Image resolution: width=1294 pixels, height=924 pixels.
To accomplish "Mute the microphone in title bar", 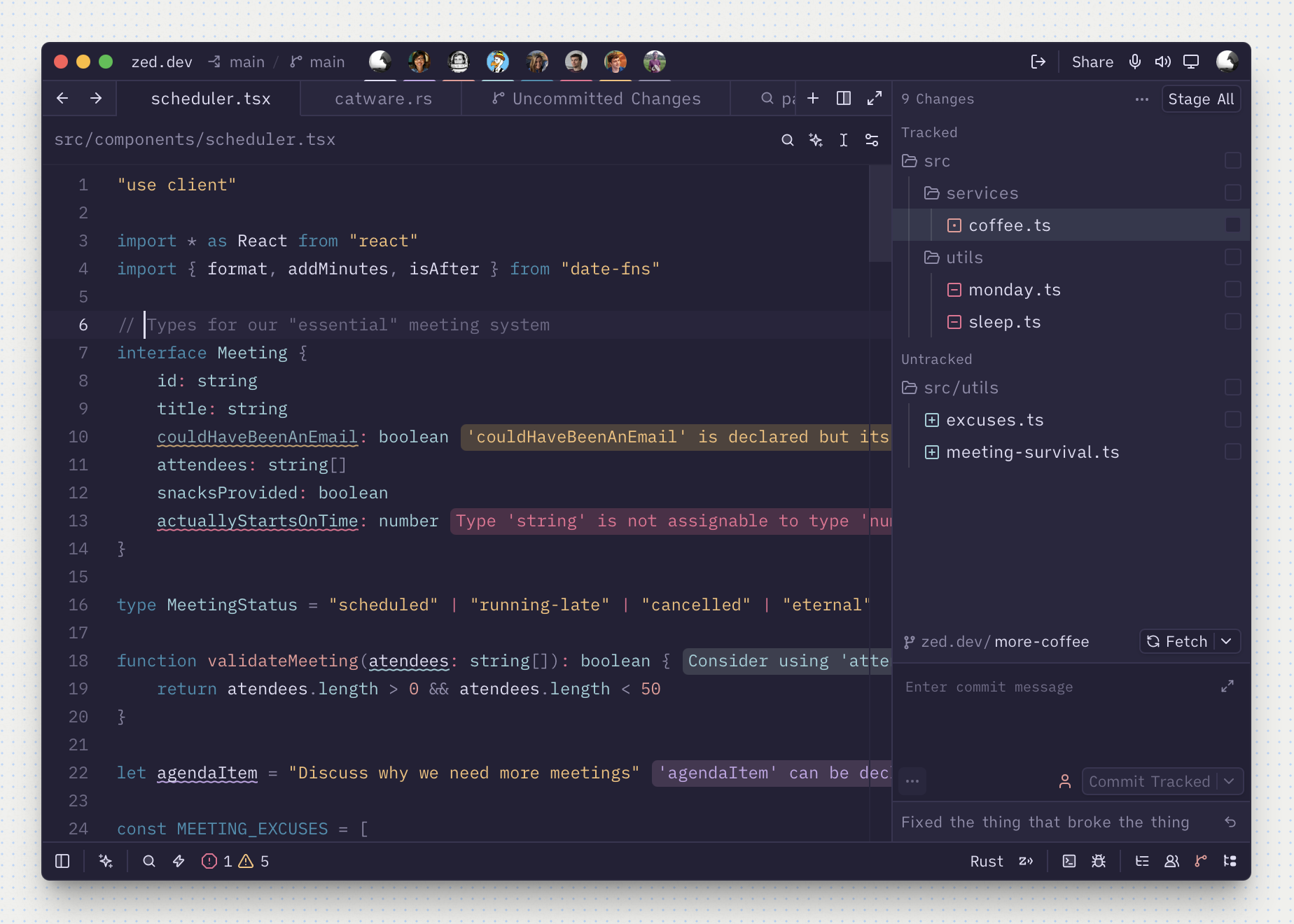I will (x=1135, y=62).
